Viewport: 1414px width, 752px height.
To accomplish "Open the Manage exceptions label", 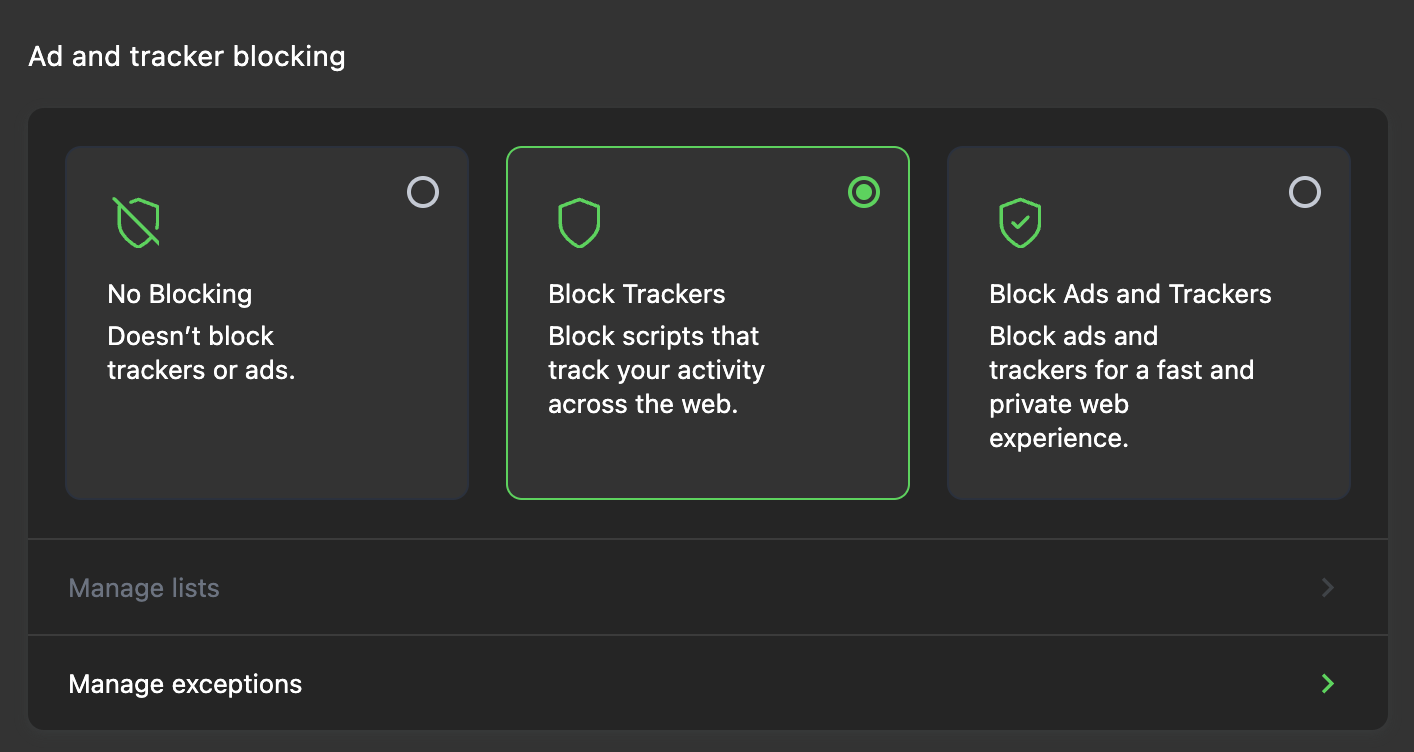I will 185,684.
